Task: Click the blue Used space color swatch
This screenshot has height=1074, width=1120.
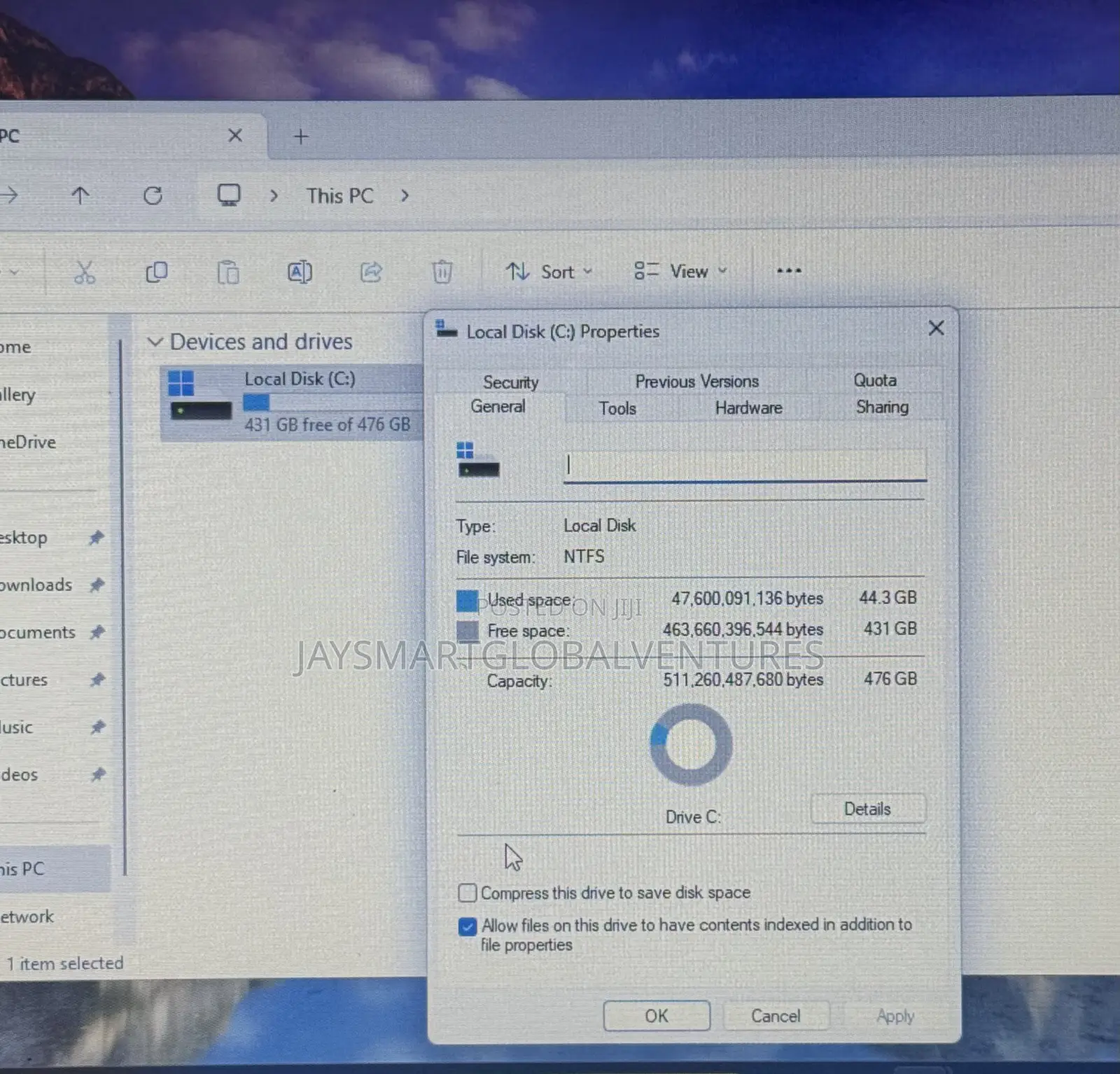Action: tap(467, 601)
